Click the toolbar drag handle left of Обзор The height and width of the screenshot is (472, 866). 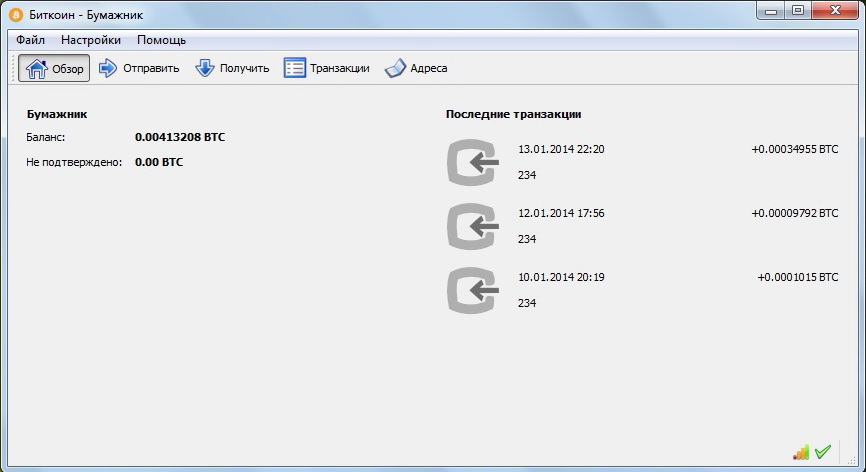point(13,68)
